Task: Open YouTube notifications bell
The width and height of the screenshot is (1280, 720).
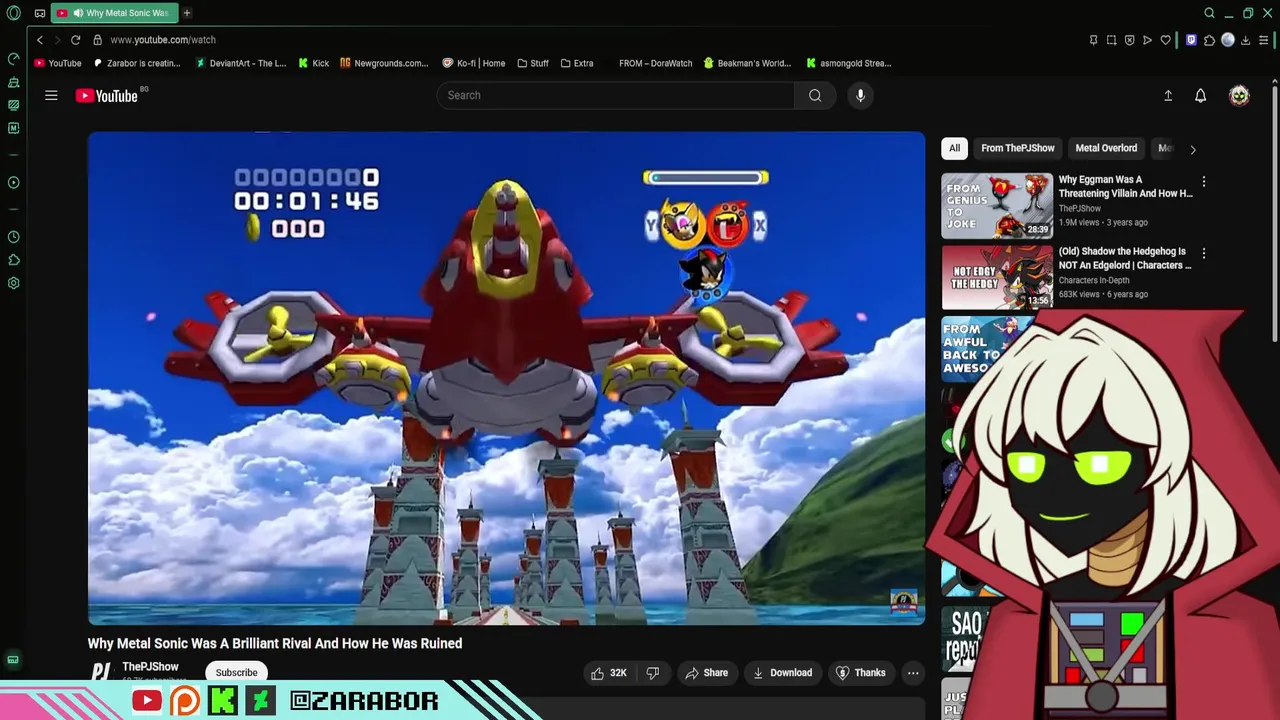Action: [1201, 95]
